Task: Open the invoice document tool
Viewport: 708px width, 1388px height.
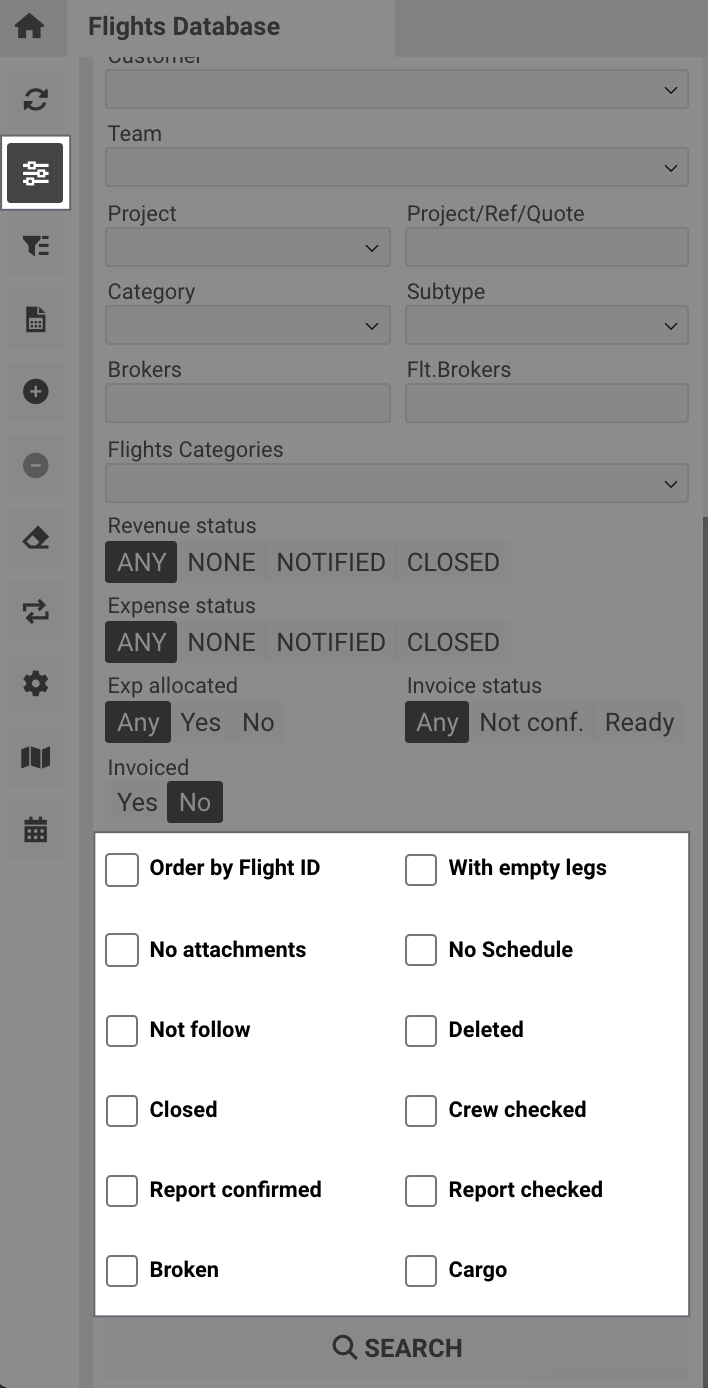Action: click(x=35, y=319)
